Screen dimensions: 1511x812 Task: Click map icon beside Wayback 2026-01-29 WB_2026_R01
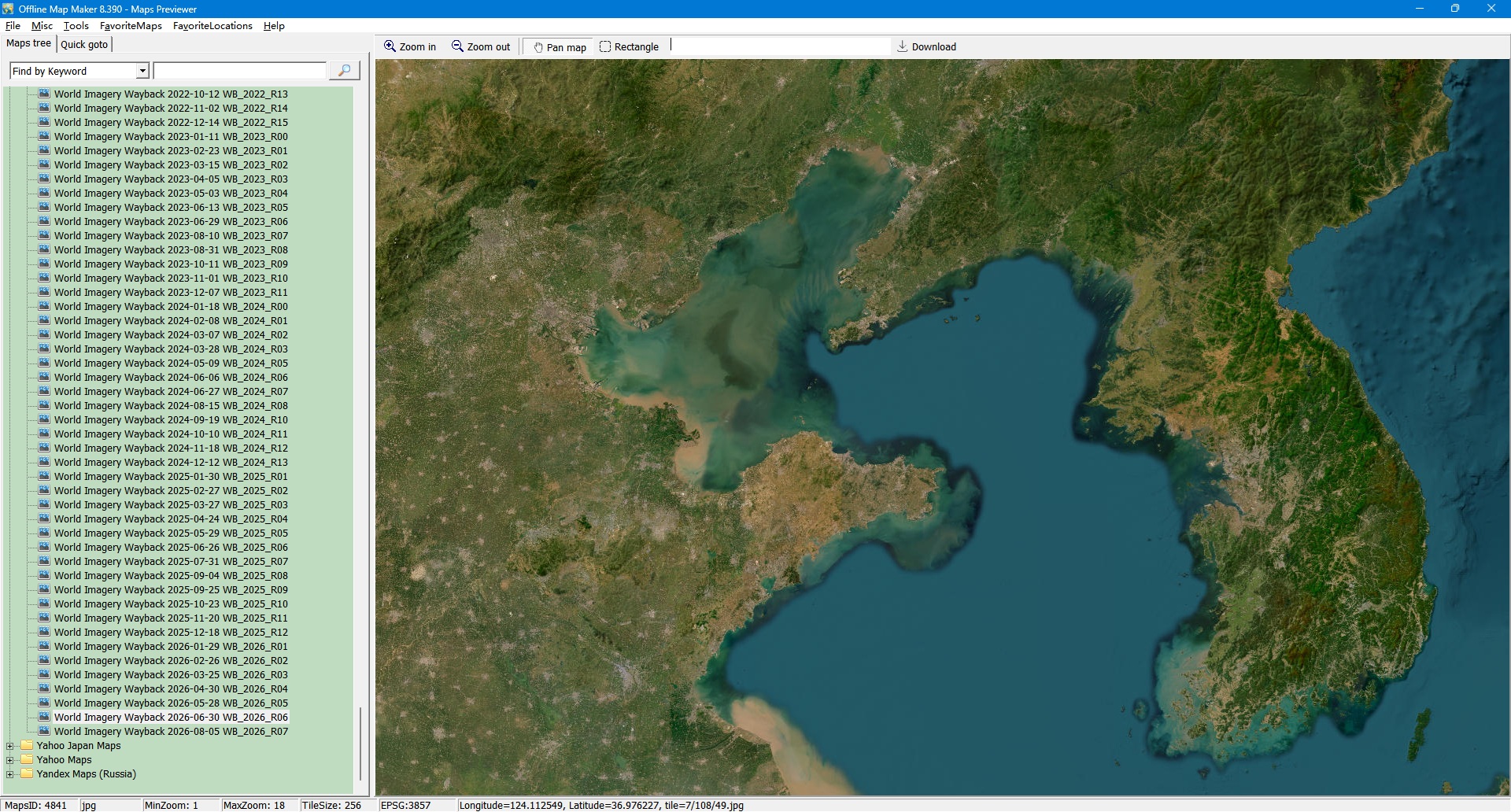pyautogui.click(x=44, y=646)
